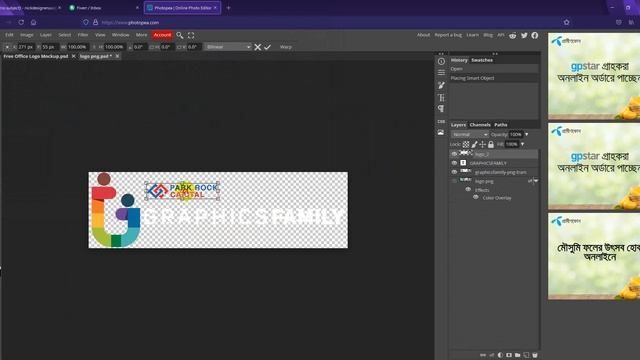
Task: Open the Image menu
Action: pos(27,35)
